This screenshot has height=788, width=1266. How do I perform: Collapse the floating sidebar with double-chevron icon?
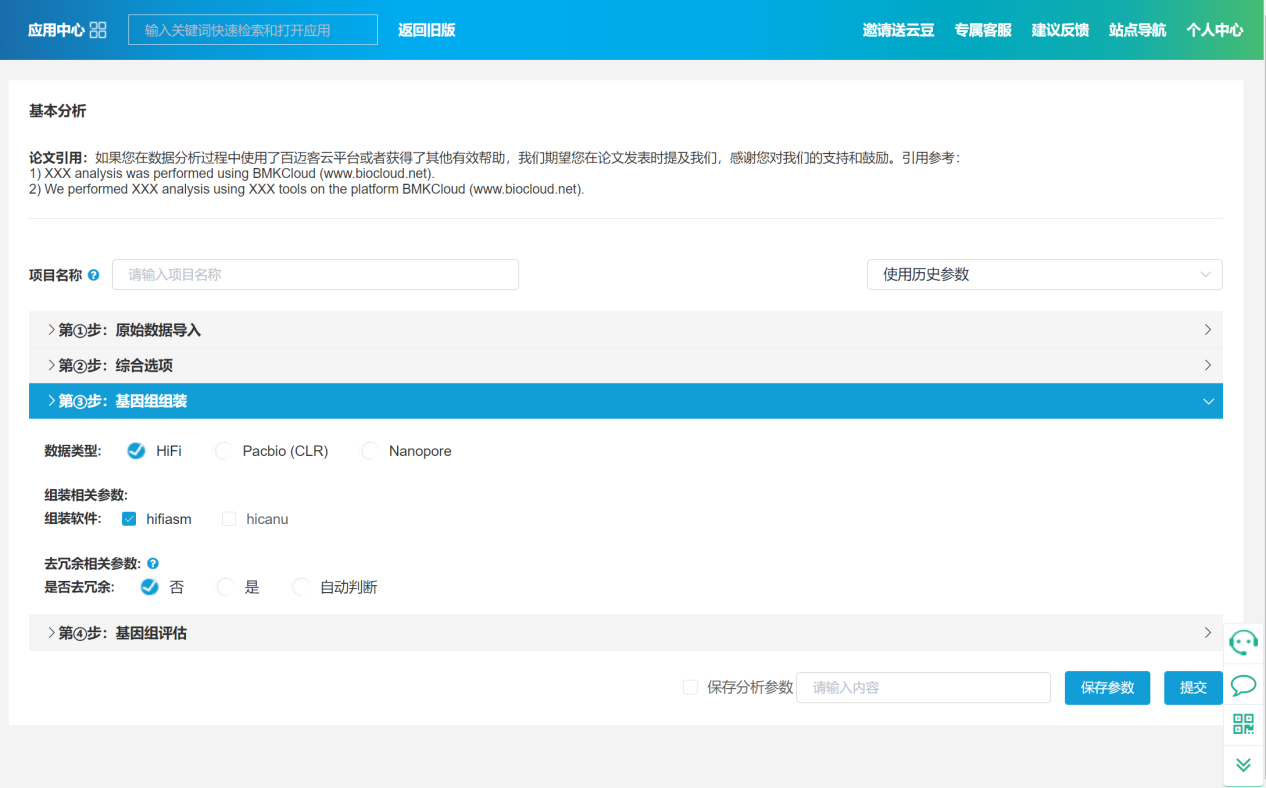1243,765
